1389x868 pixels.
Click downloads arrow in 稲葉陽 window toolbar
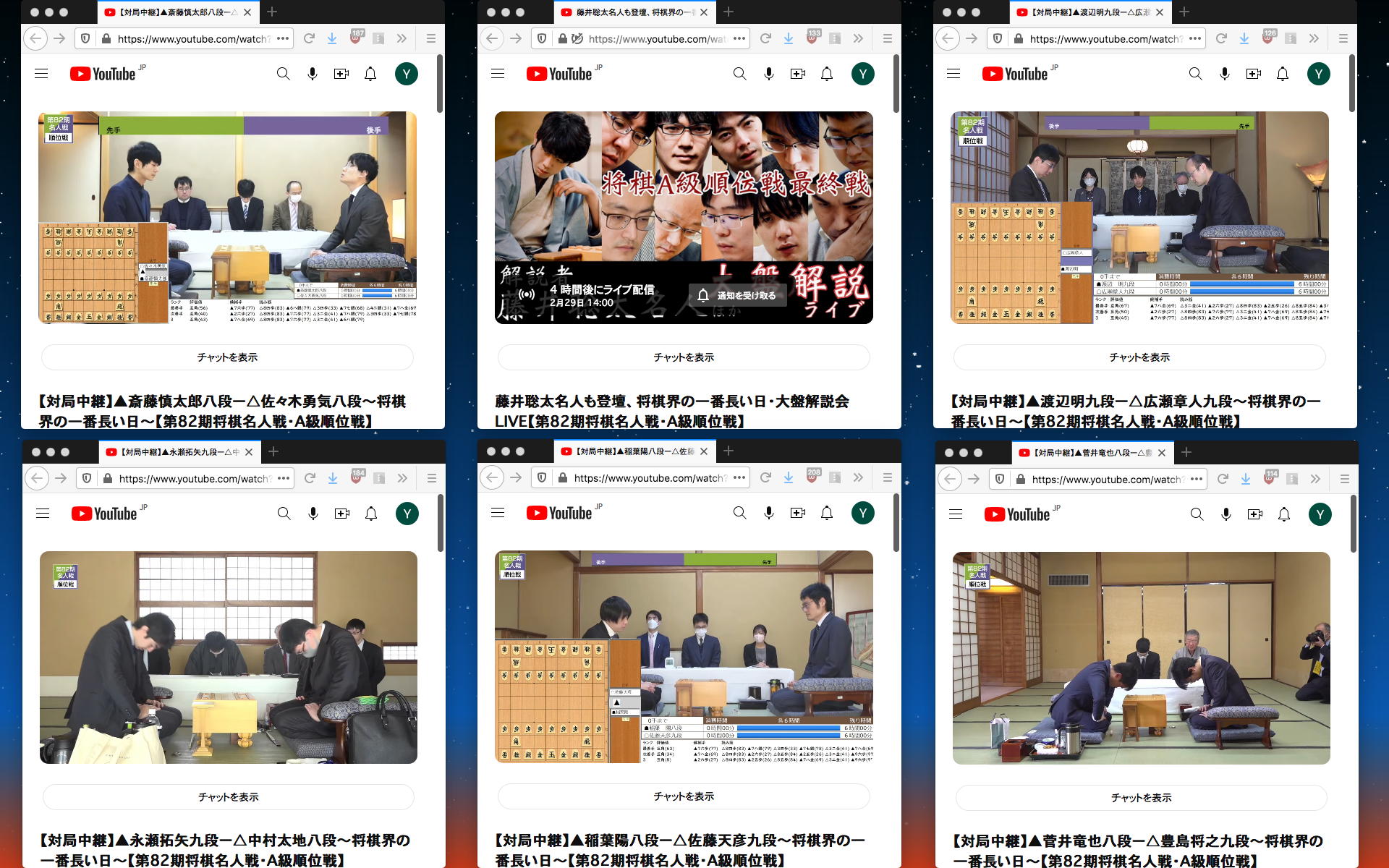(x=789, y=477)
